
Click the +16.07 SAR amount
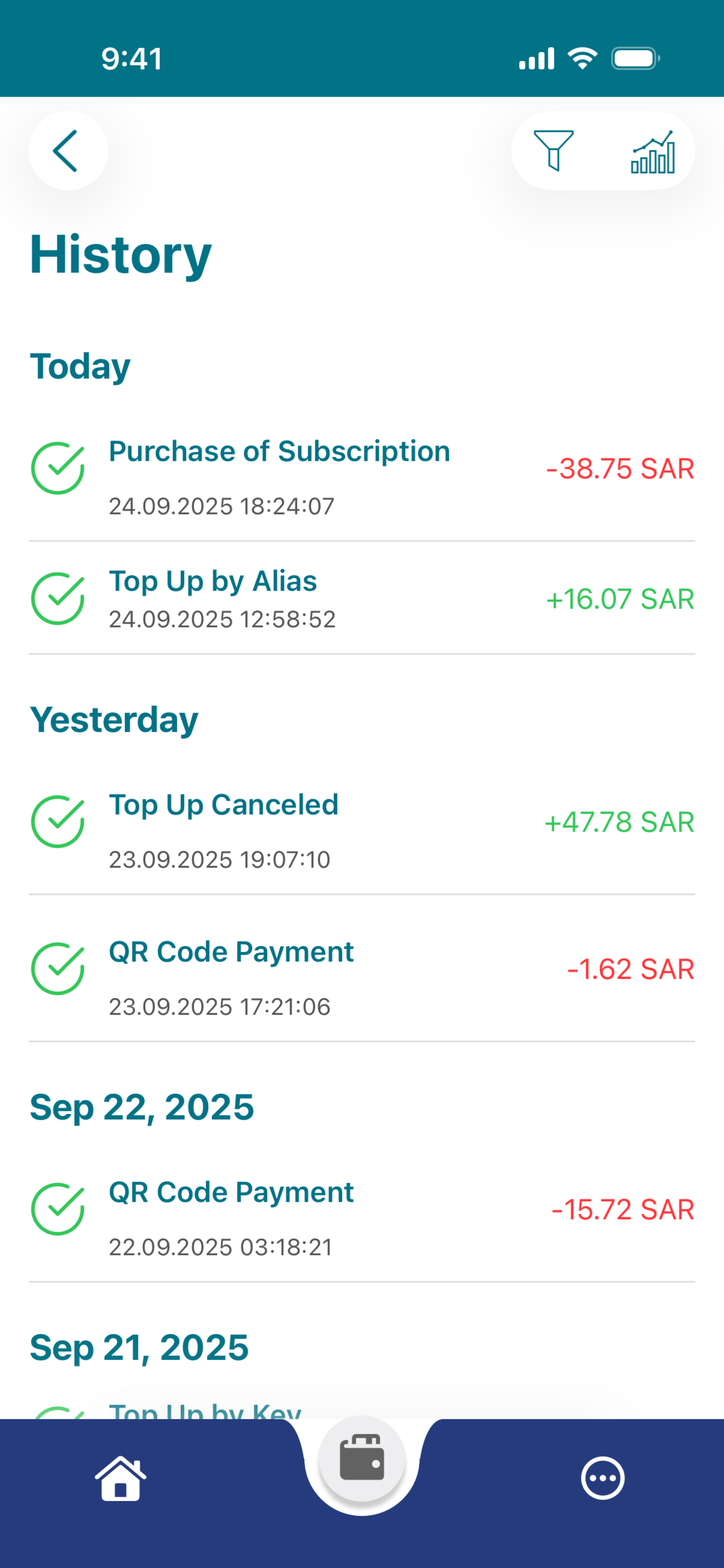620,599
